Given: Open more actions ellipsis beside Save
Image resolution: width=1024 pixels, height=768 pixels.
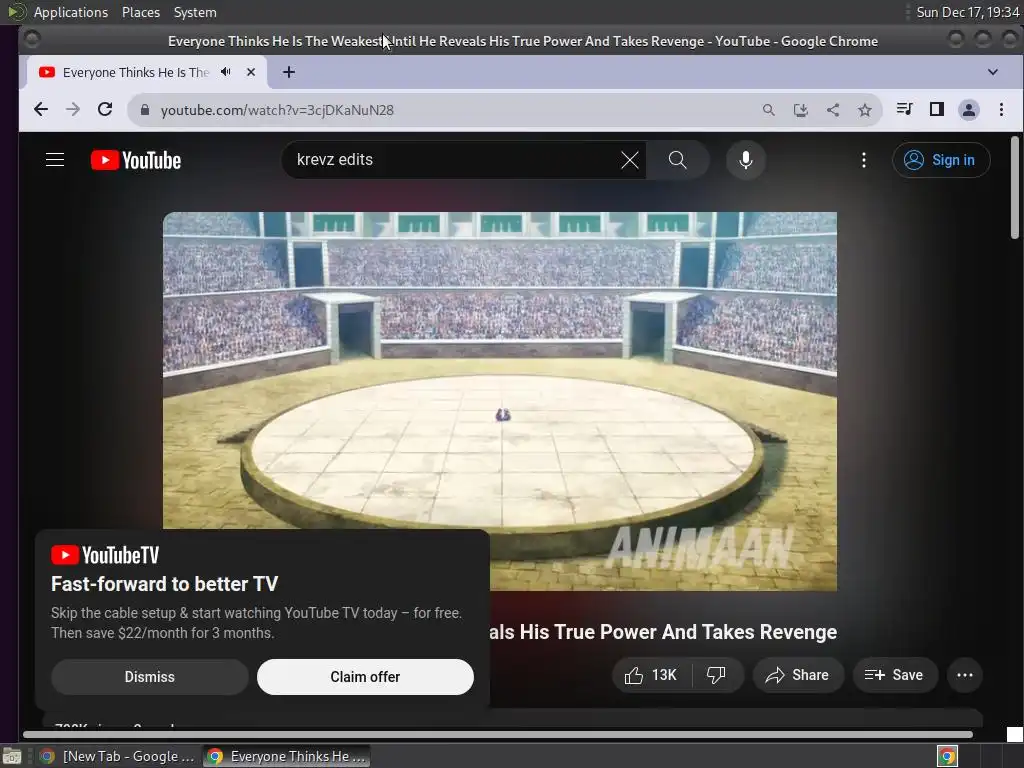Looking at the screenshot, I should coord(965,675).
